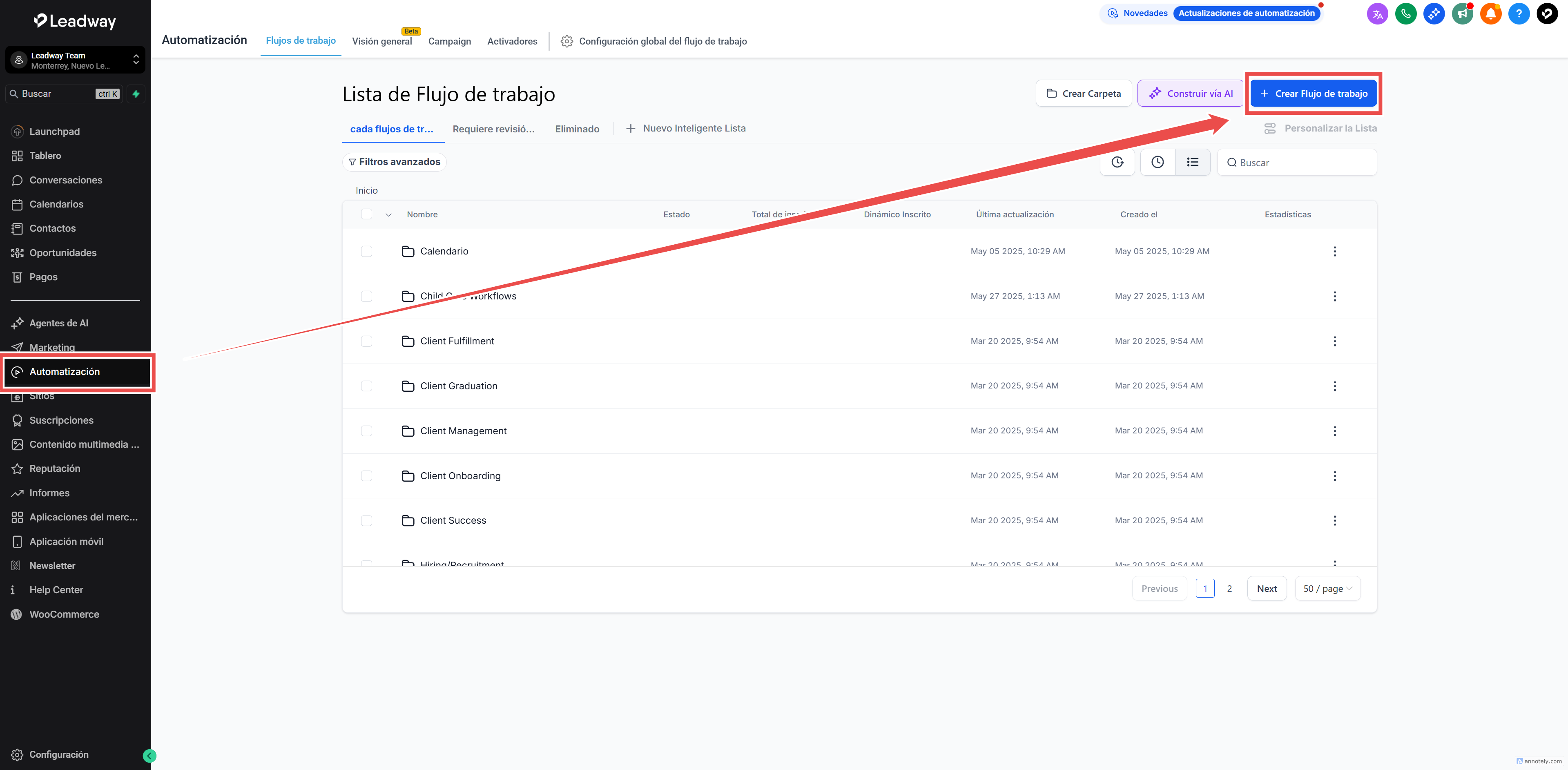This screenshot has width=1568, height=770.
Task: Open the bulk selection chevron beside Nombre
Action: 388,215
